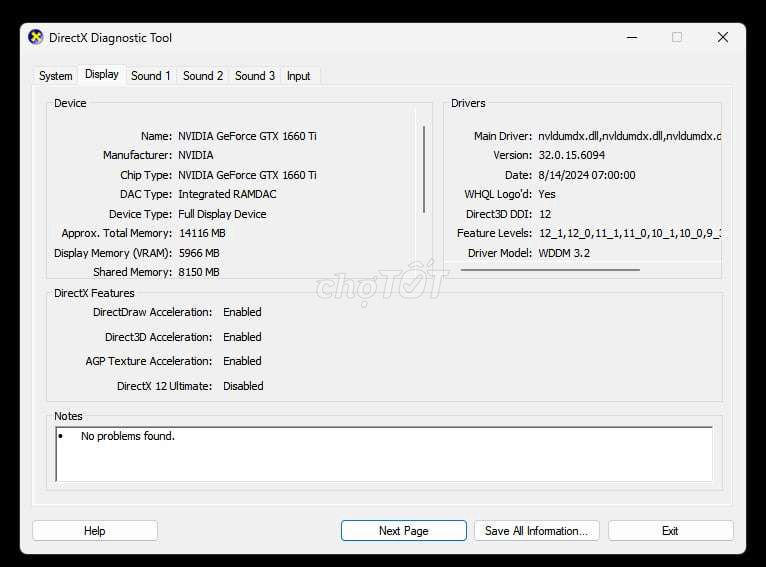The height and width of the screenshot is (567, 766).
Task: Switch to the System tab
Action: pos(56,76)
